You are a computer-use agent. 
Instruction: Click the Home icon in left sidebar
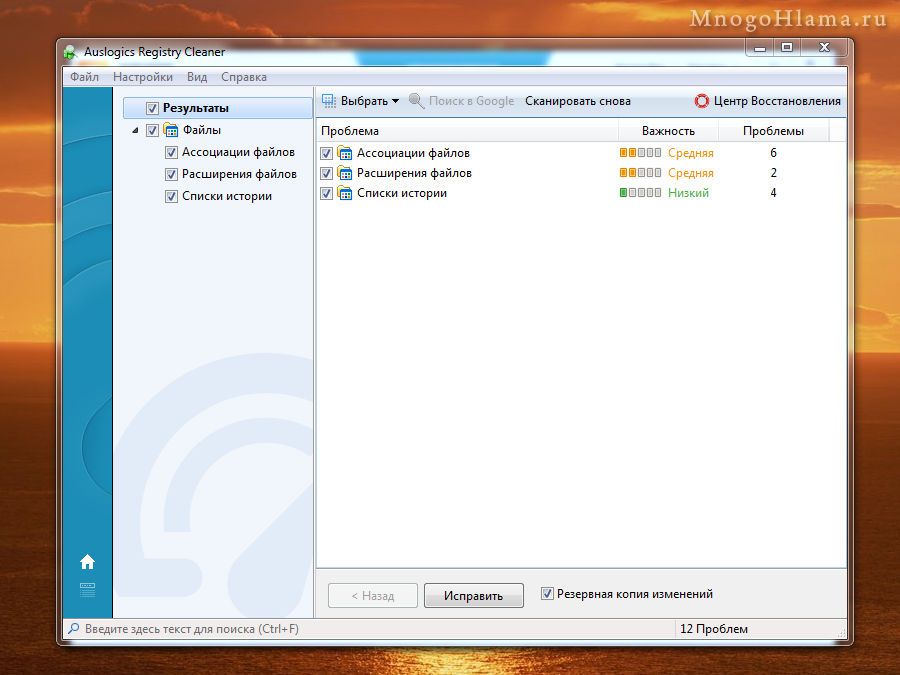click(87, 562)
